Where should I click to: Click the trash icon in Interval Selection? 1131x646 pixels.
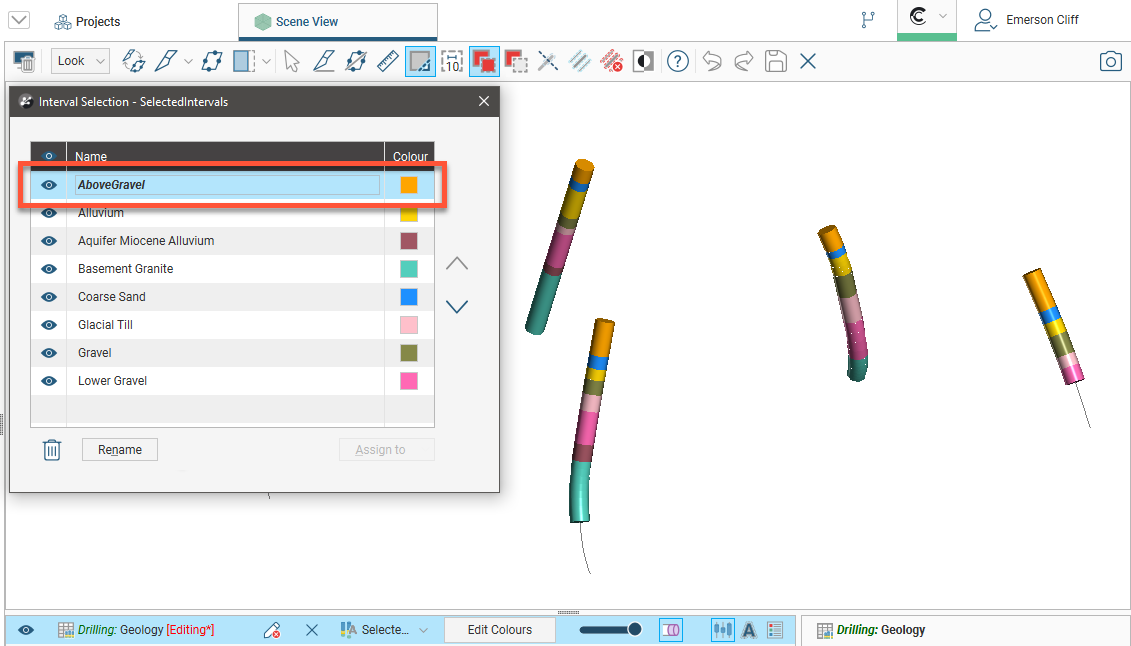pyautogui.click(x=52, y=450)
